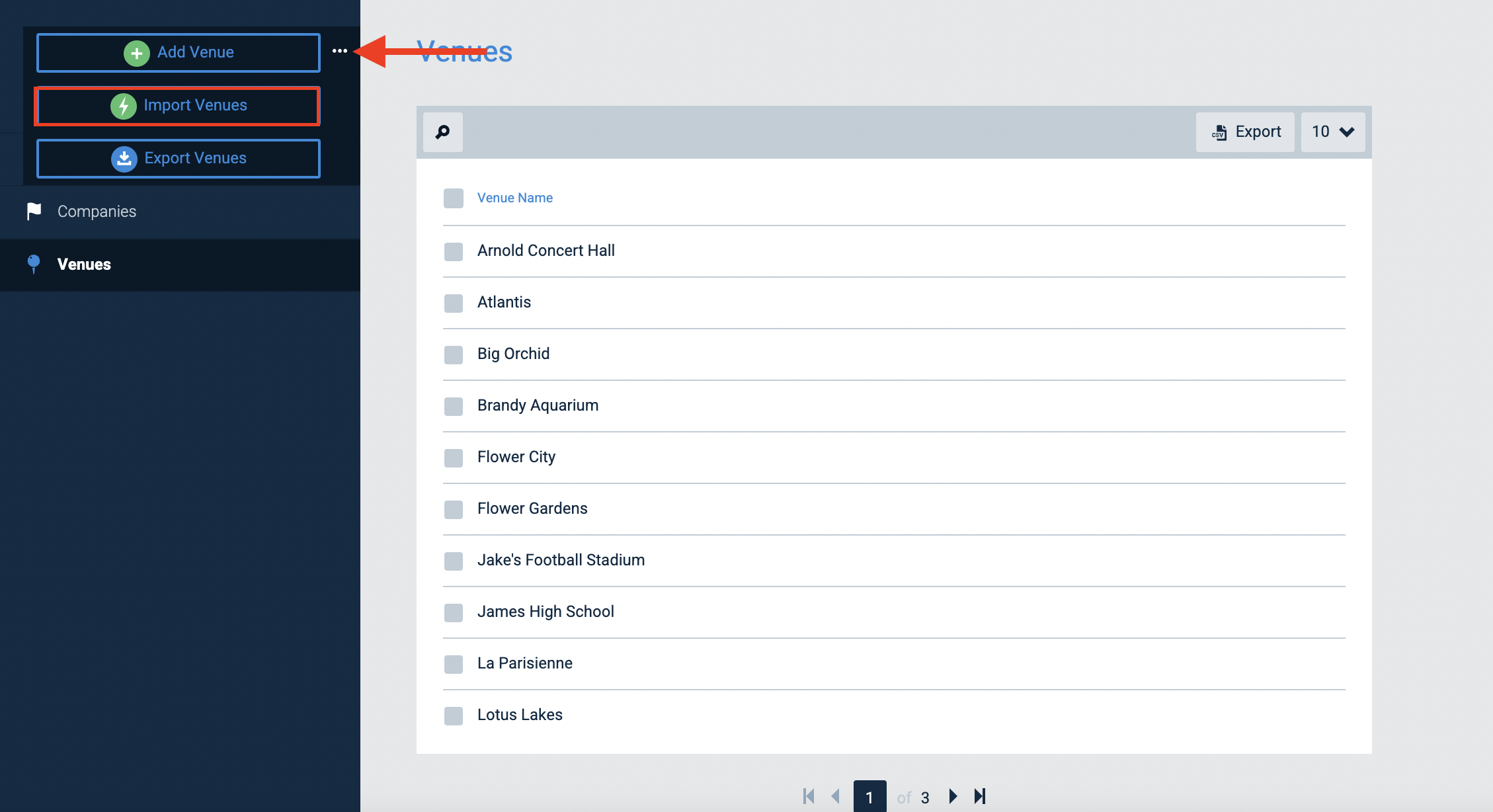Go to the next page arrow
The width and height of the screenshot is (1493, 812).
pos(953,796)
